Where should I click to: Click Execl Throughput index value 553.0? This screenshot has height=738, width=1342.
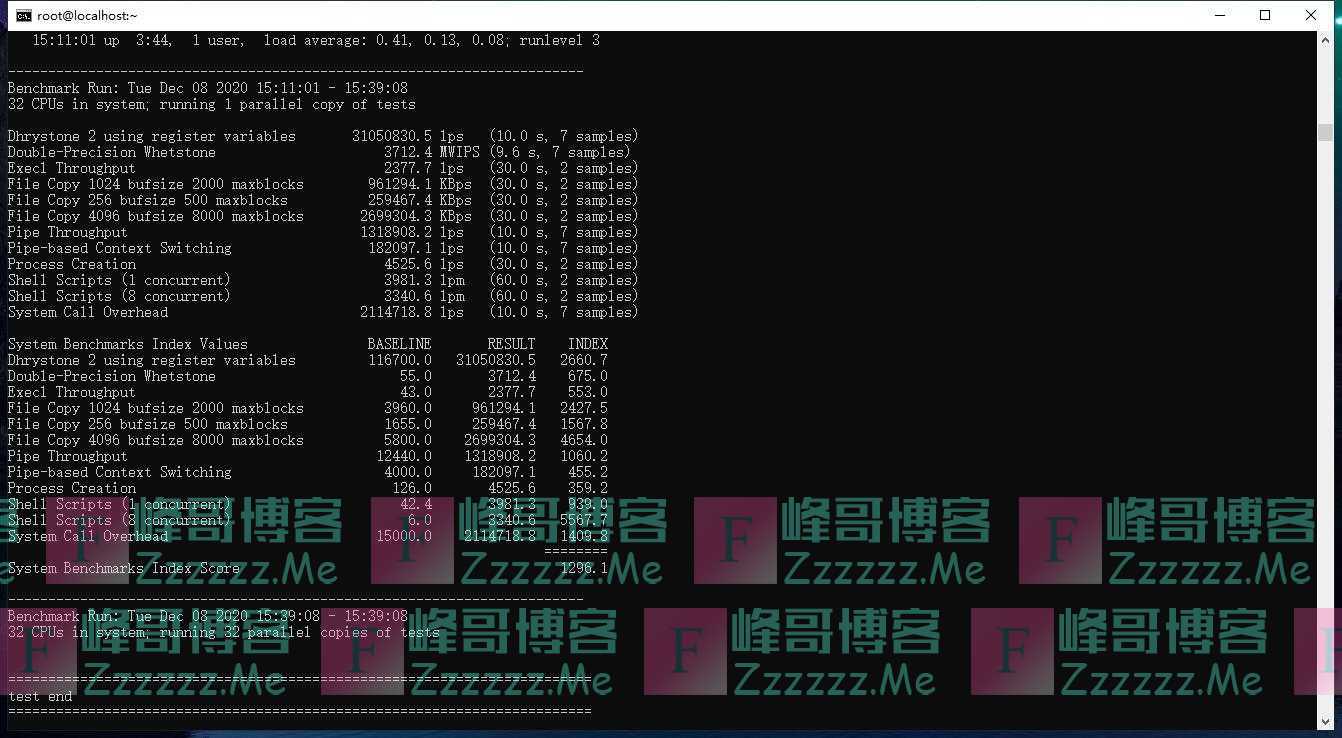click(x=588, y=393)
